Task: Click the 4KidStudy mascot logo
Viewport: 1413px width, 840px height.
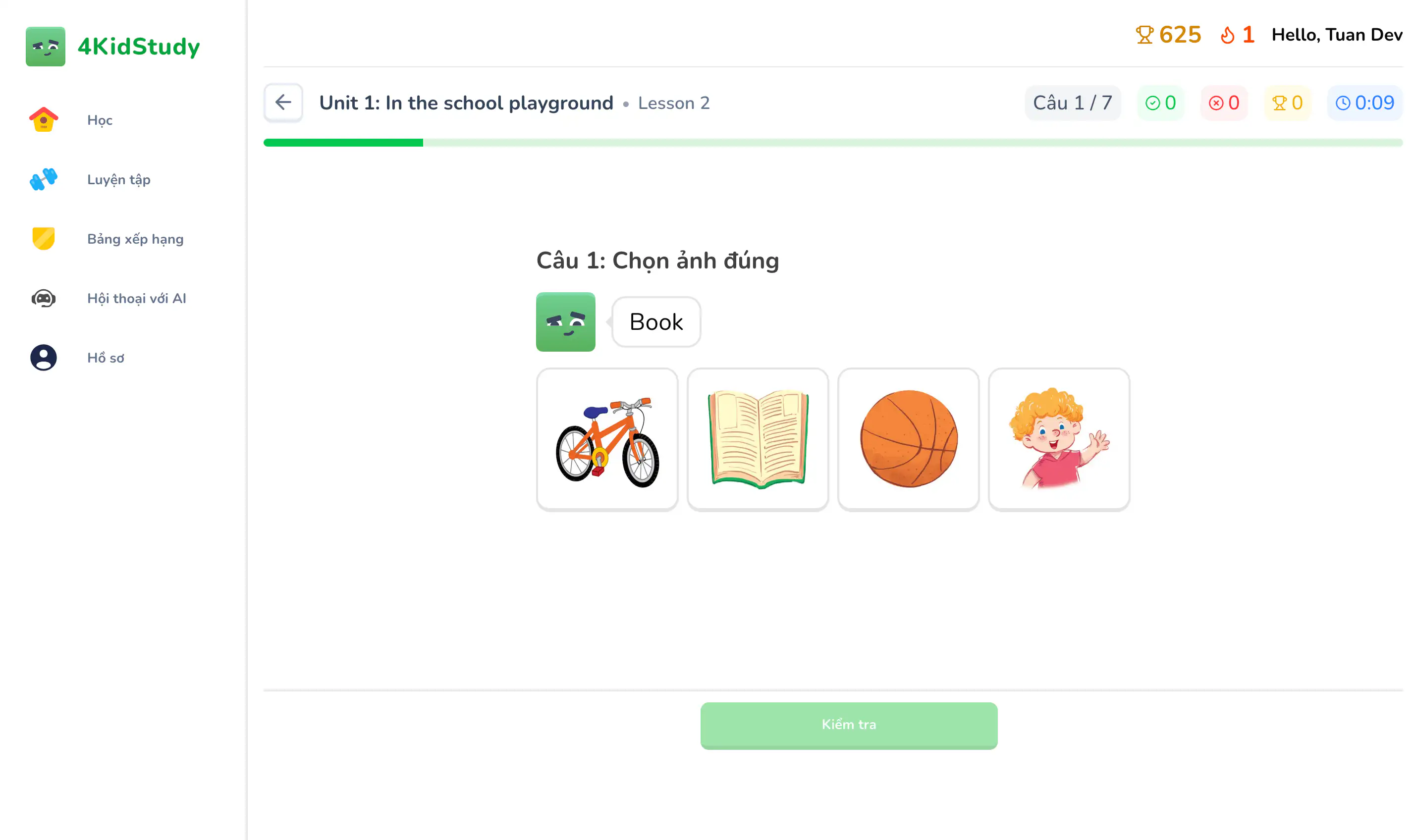Action: pos(45,47)
